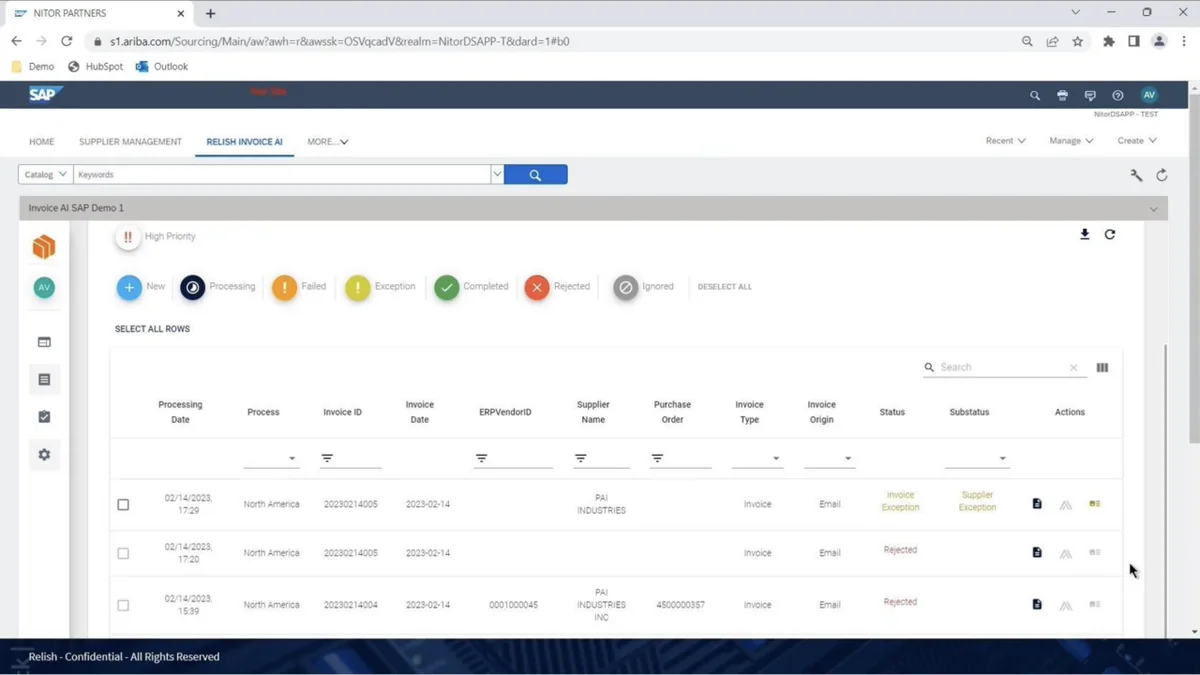Screen dimensions: 1200x675
Task: Open document icon for 15:39 row
Action: (1037, 604)
